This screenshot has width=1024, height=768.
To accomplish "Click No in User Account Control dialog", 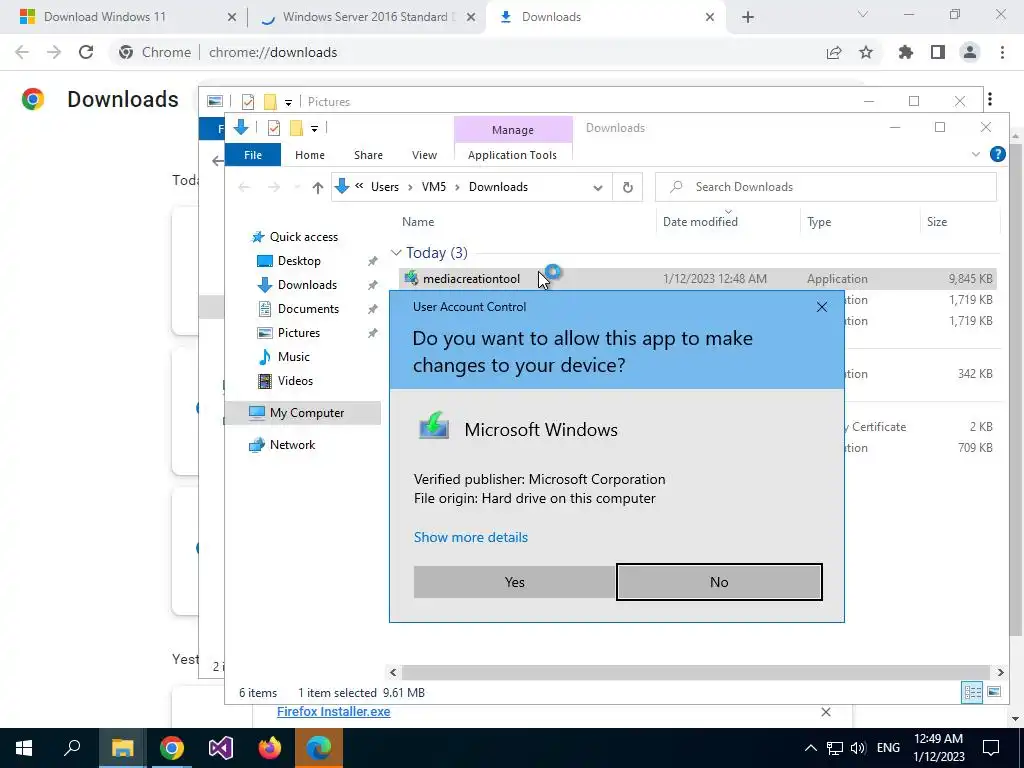I will (719, 582).
